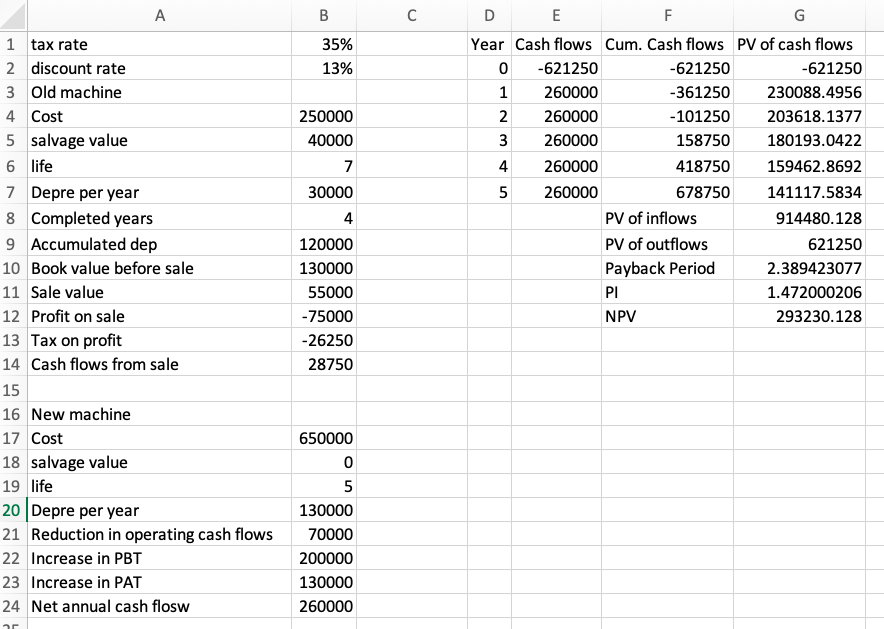Select column B header
This screenshot has width=884, height=629.
[x=324, y=16]
